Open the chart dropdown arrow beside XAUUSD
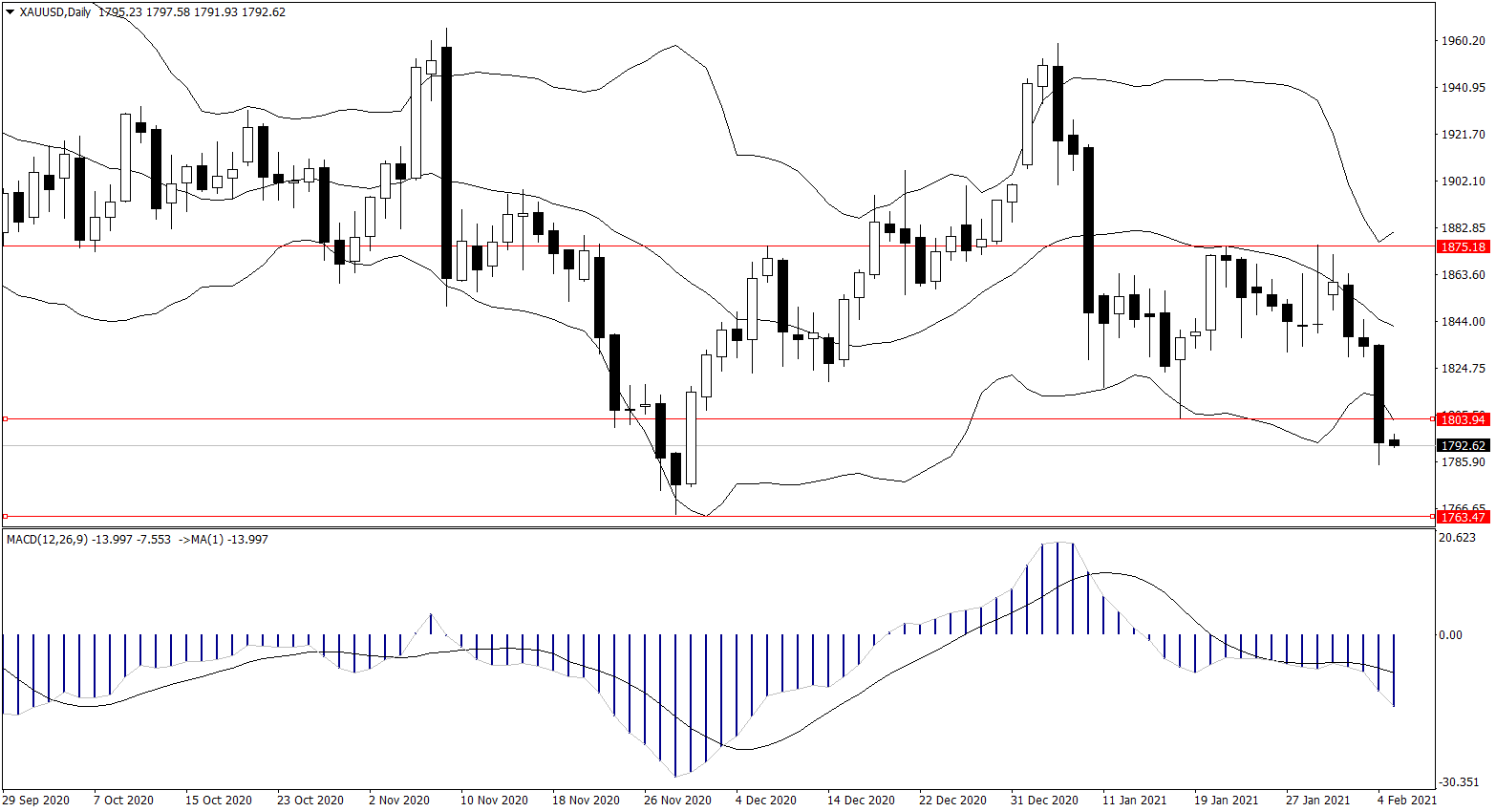The width and height of the screenshot is (1496, 812). coord(10,12)
